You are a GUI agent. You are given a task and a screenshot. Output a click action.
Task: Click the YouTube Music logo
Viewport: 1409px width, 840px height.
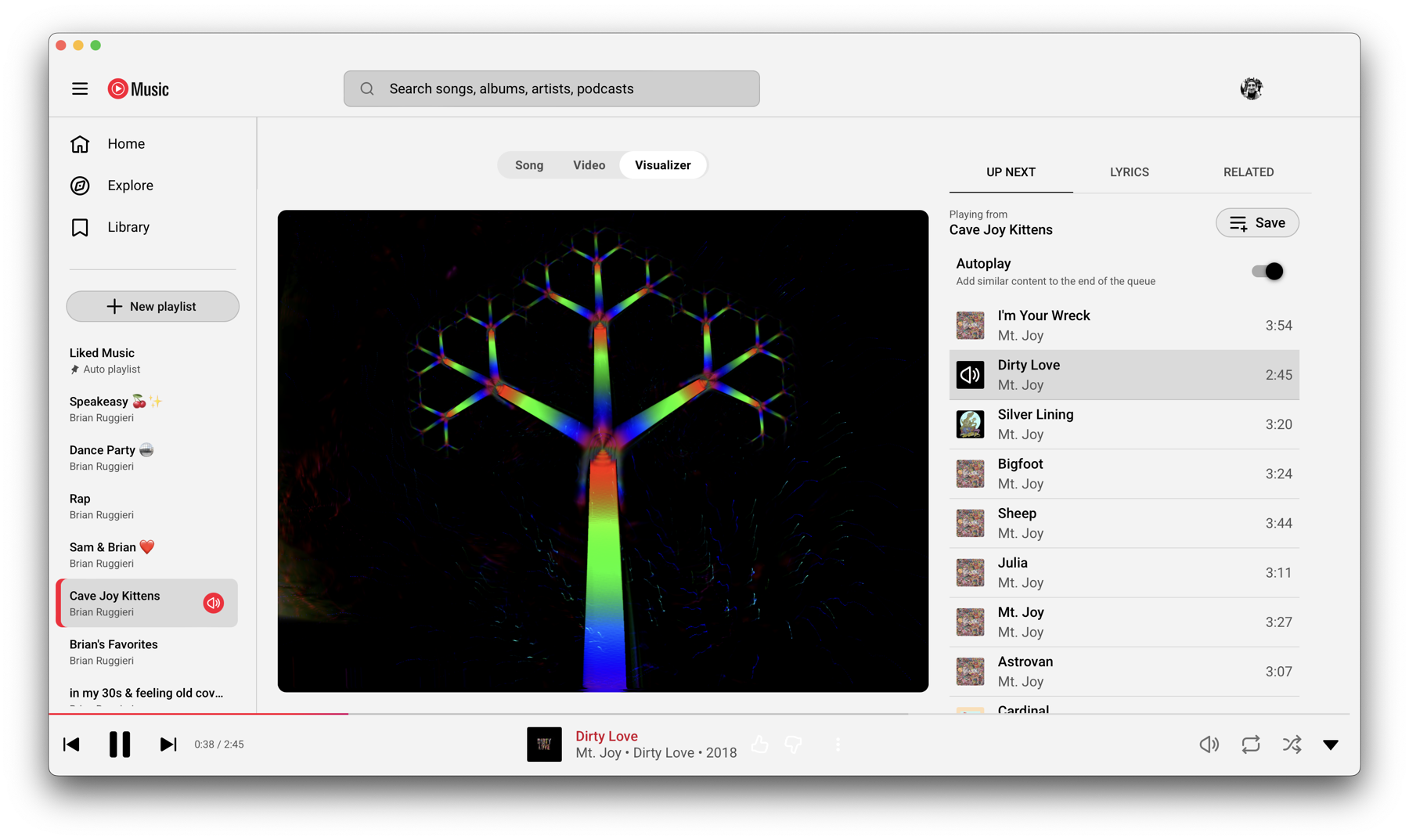[139, 88]
